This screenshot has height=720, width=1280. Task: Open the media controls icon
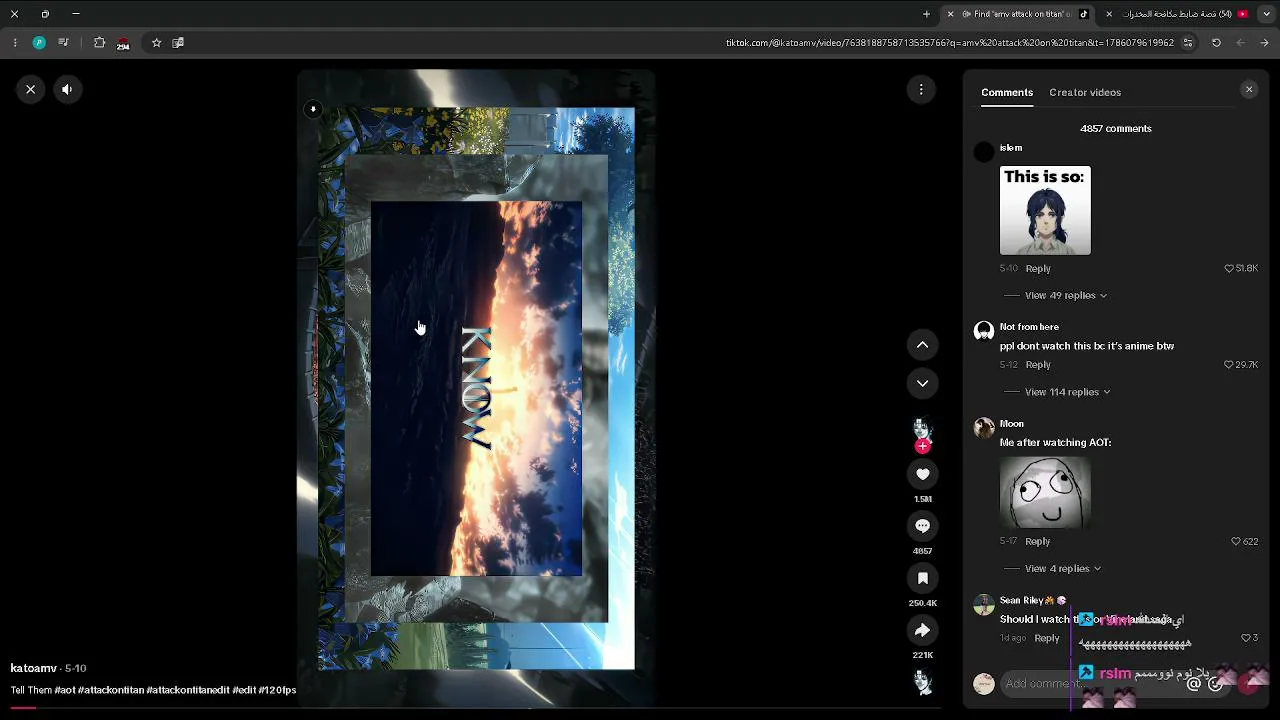[63, 43]
